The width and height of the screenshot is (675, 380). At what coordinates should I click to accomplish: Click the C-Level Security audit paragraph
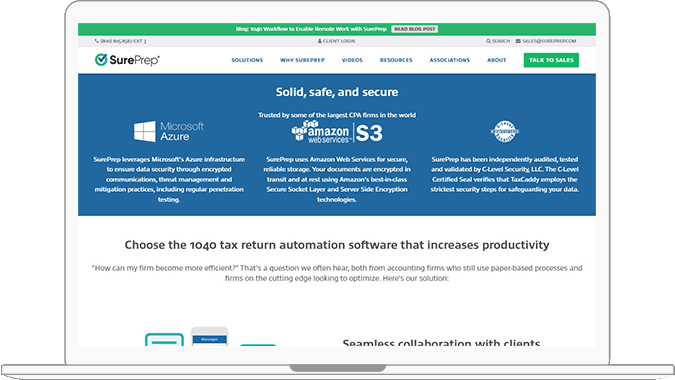(505, 174)
